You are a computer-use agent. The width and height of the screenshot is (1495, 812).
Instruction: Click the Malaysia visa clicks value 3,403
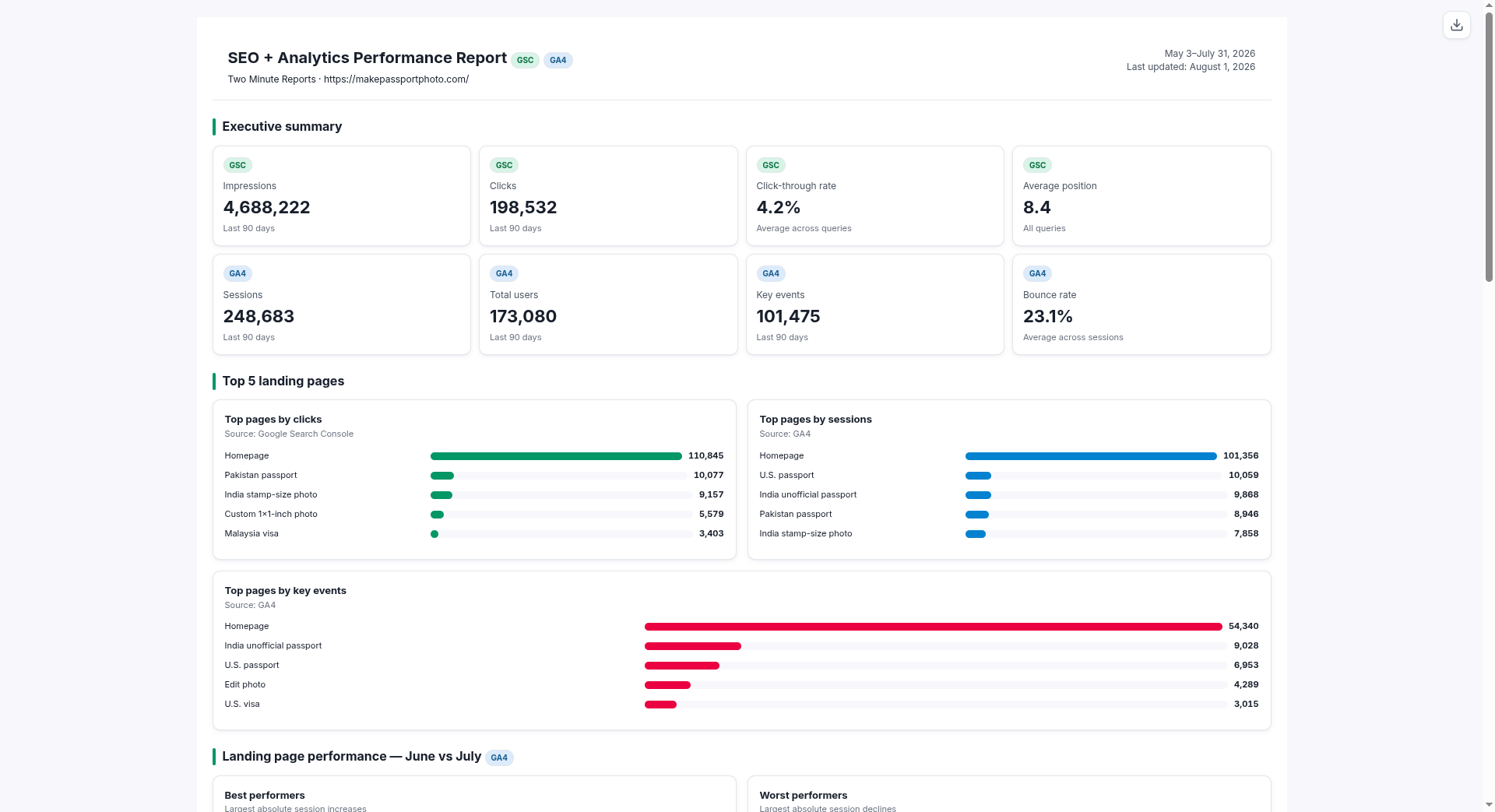coord(711,534)
